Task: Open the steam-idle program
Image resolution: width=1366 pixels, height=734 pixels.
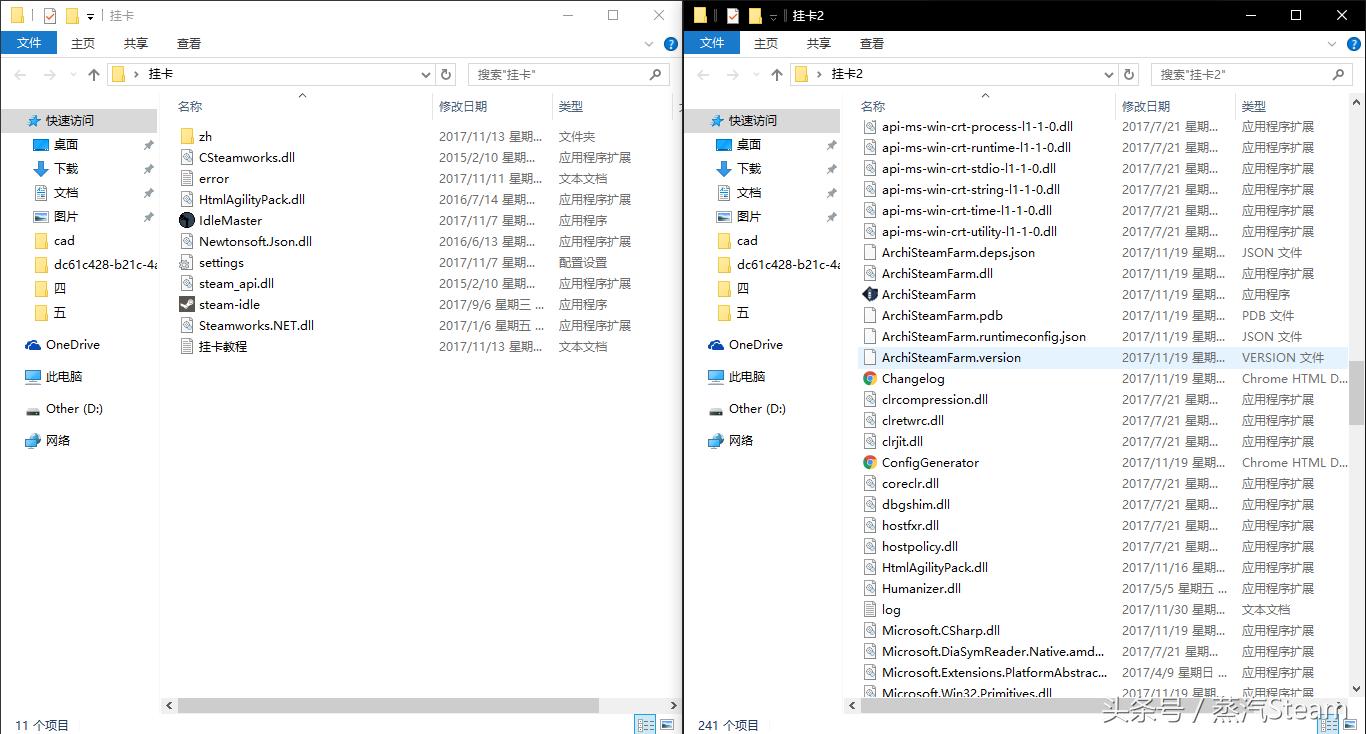Action: click(226, 304)
